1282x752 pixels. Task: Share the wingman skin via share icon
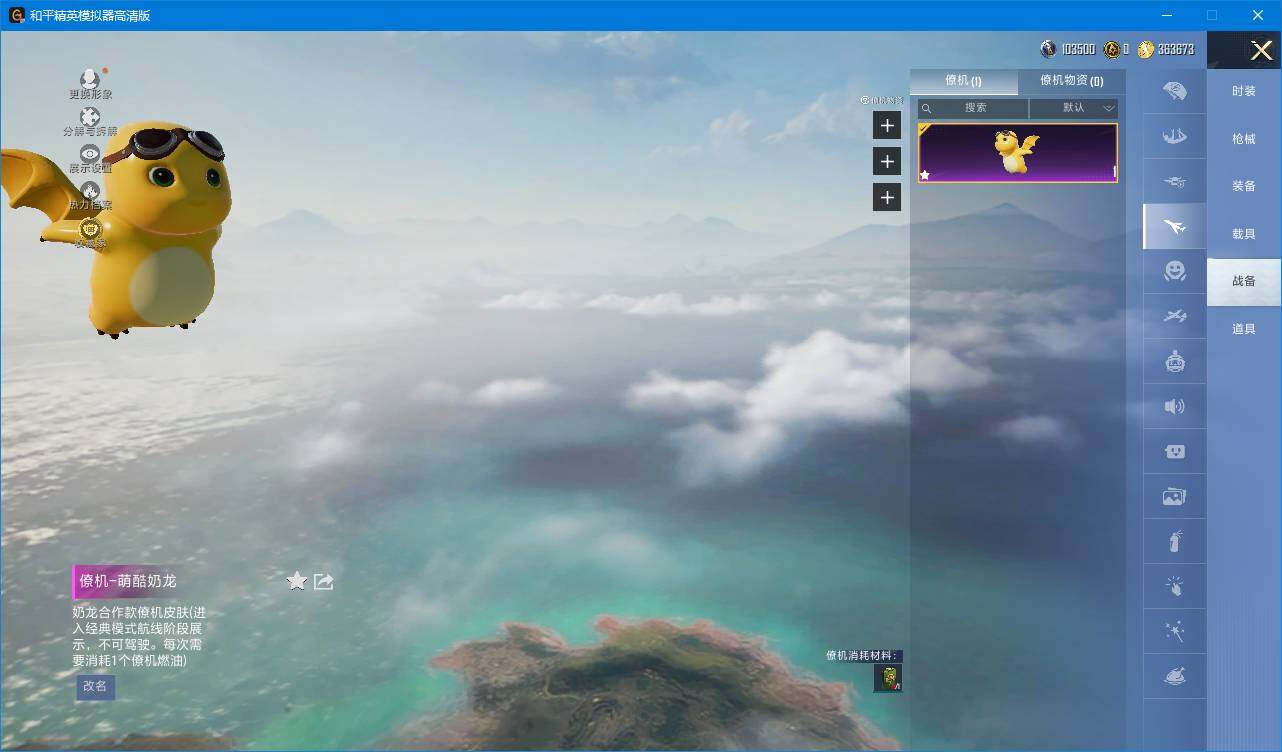[323, 581]
